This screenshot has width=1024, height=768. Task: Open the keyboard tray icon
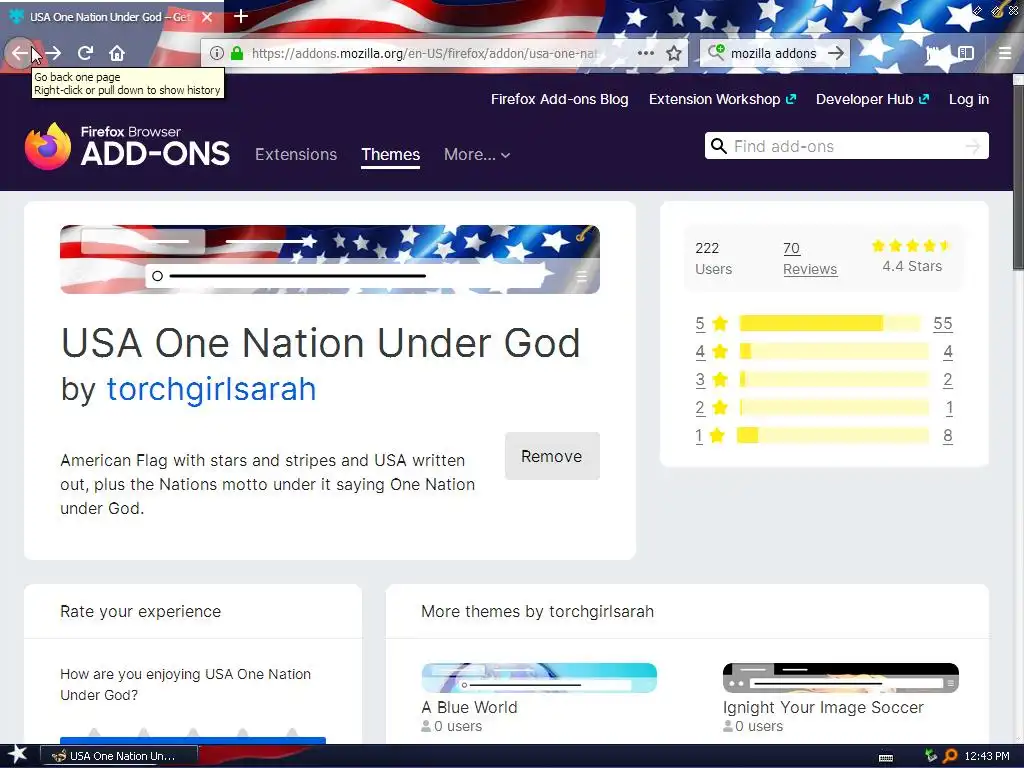[886, 758]
